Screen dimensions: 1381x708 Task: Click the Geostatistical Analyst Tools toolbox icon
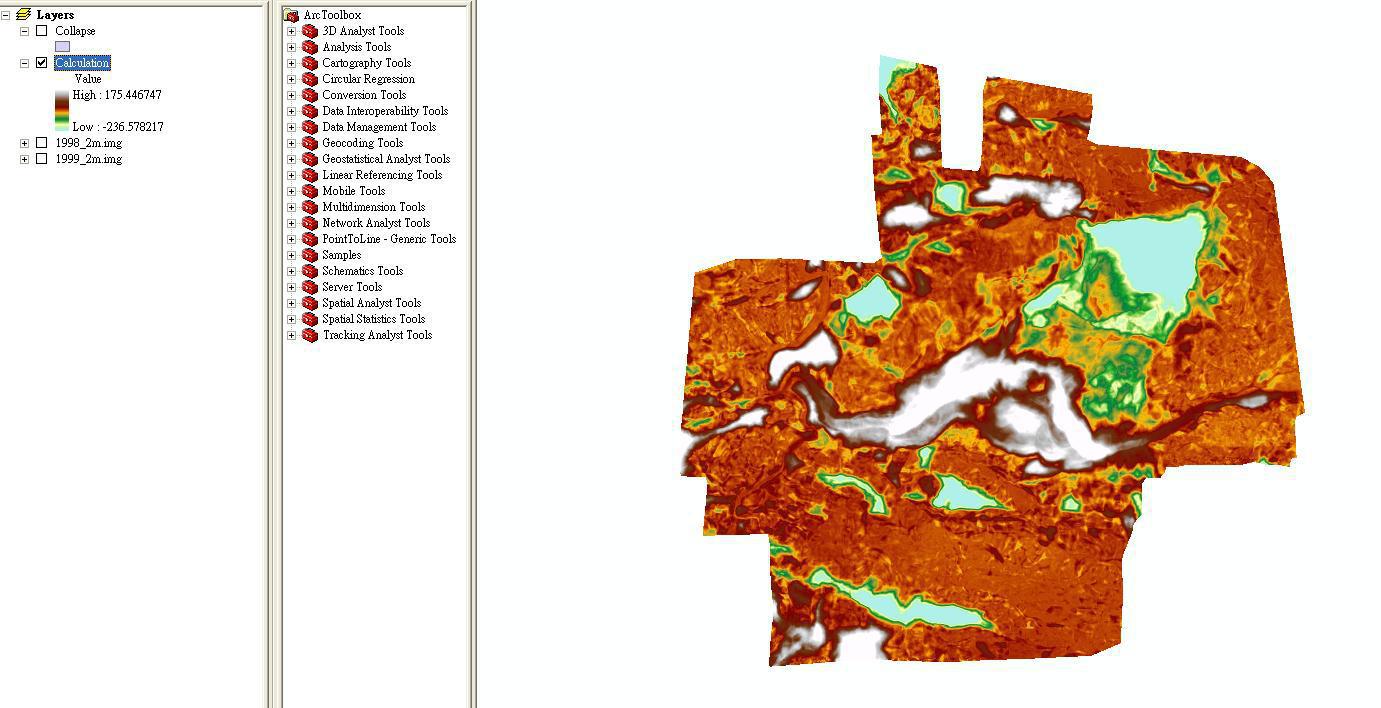(x=310, y=159)
